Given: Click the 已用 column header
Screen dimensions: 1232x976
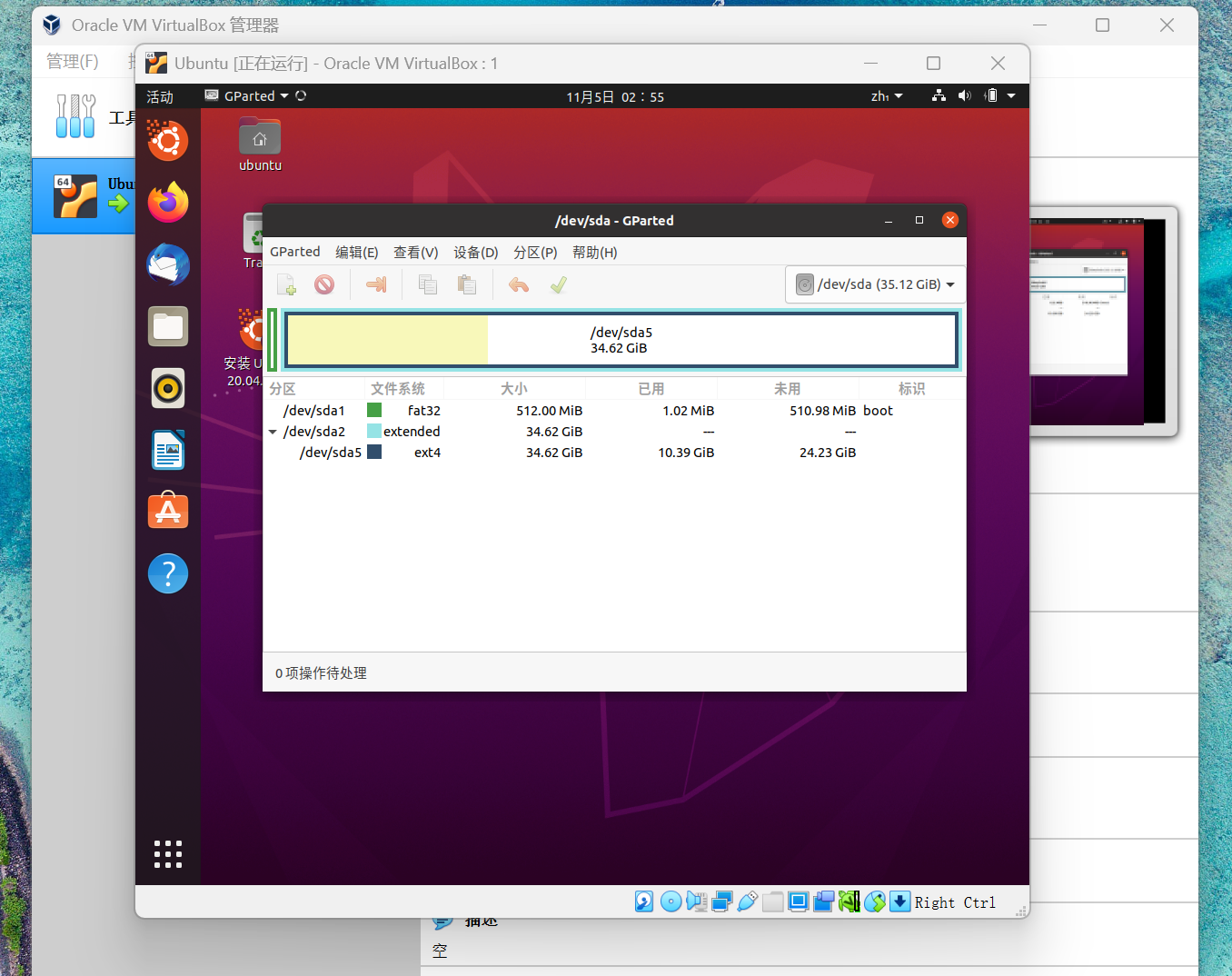Looking at the screenshot, I should click(x=651, y=389).
